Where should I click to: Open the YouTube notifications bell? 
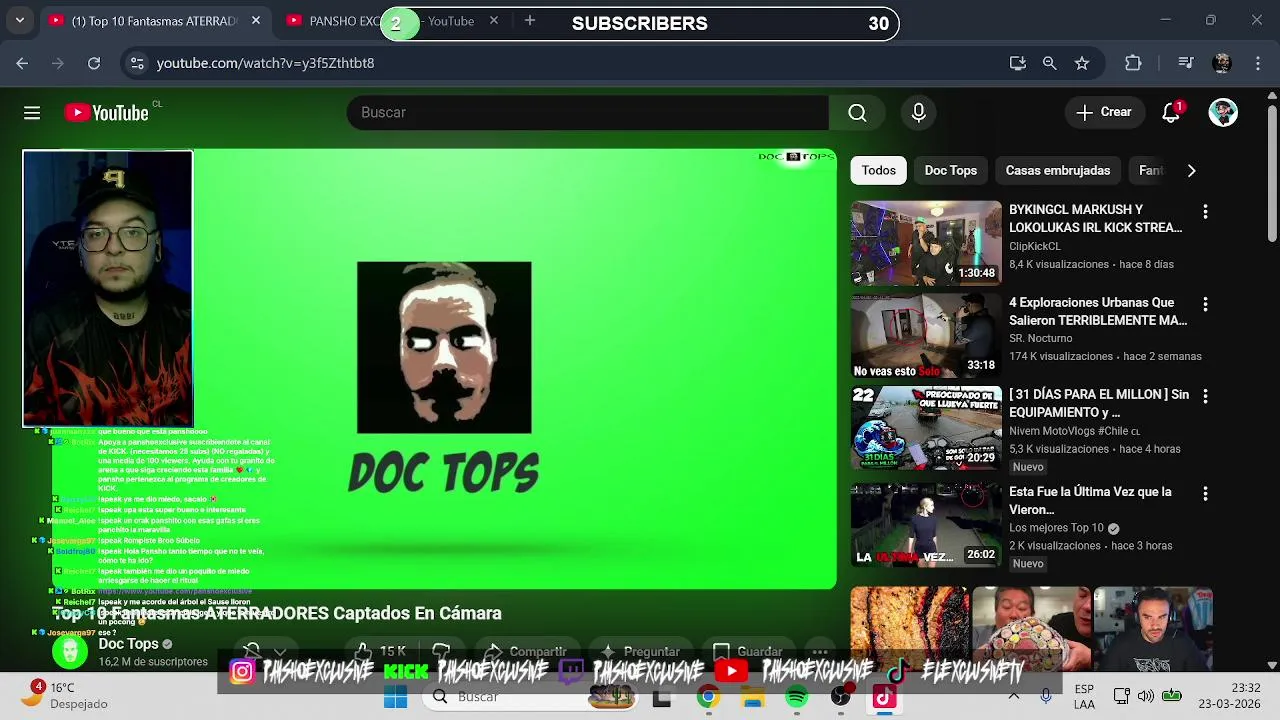click(1171, 112)
